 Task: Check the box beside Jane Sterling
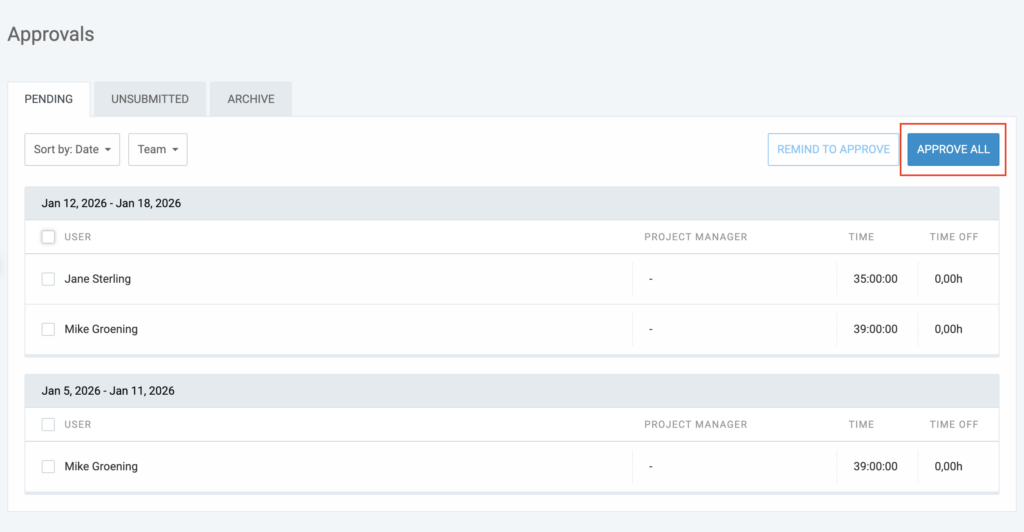(x=48, y=279)
